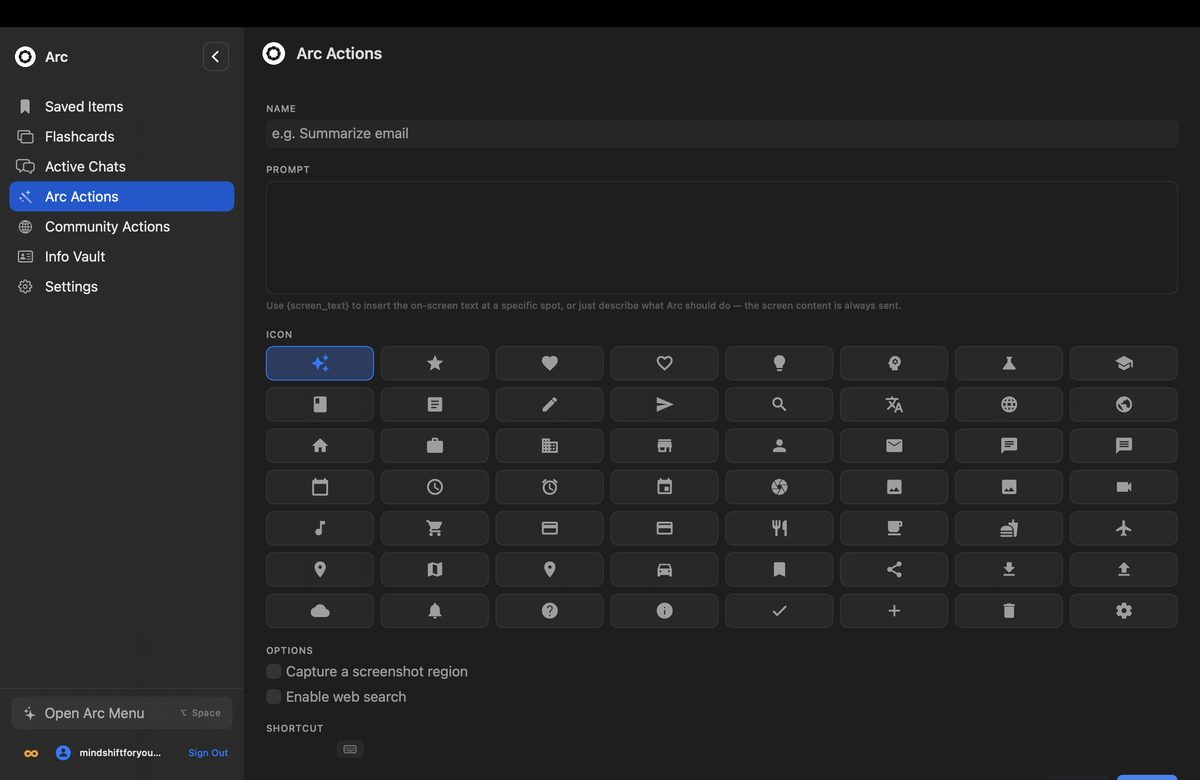Choose the trash can icon
1200x780 pixels.
(1009, 610)
